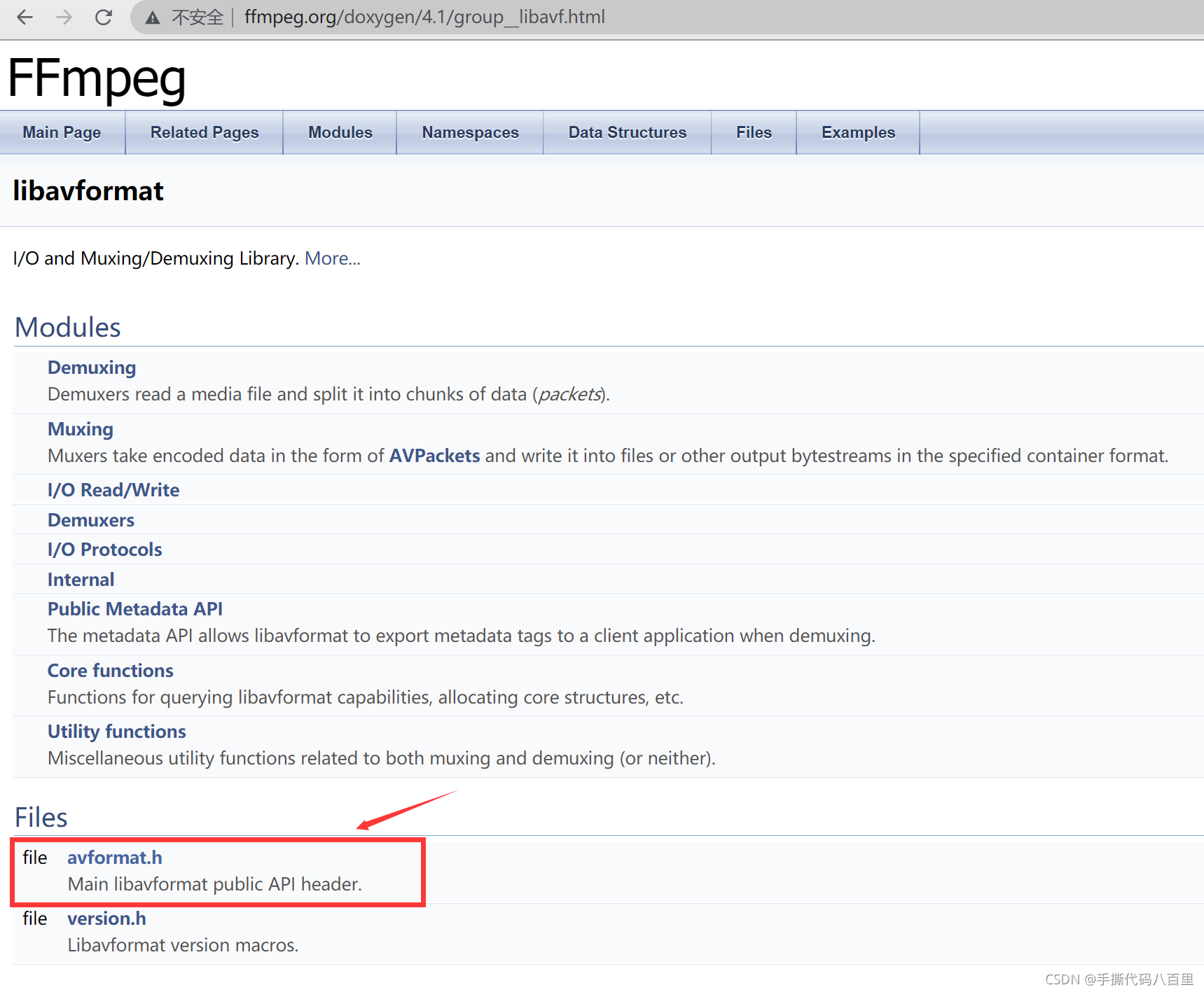
Task: View the Examples tab
Action: click(x=857, y=132)
